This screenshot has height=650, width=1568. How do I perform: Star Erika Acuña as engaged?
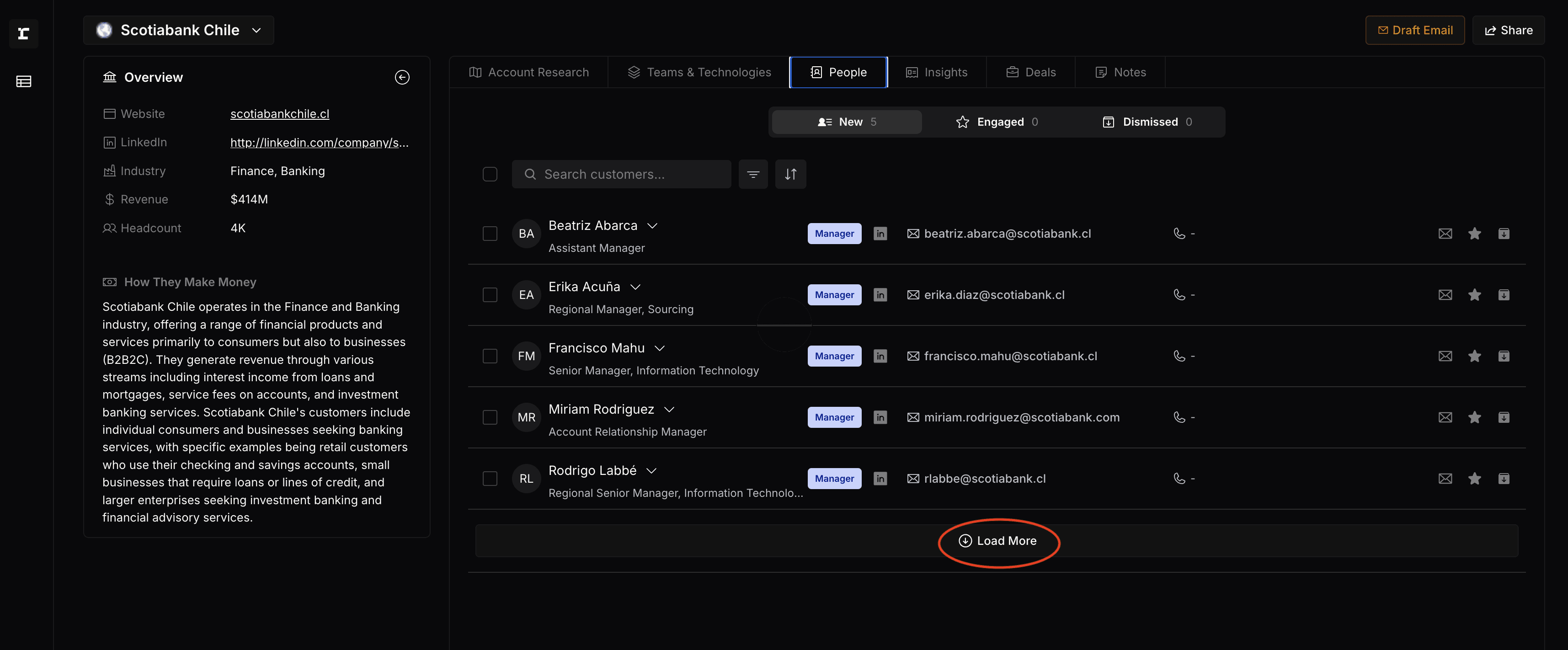point(1474,295)
